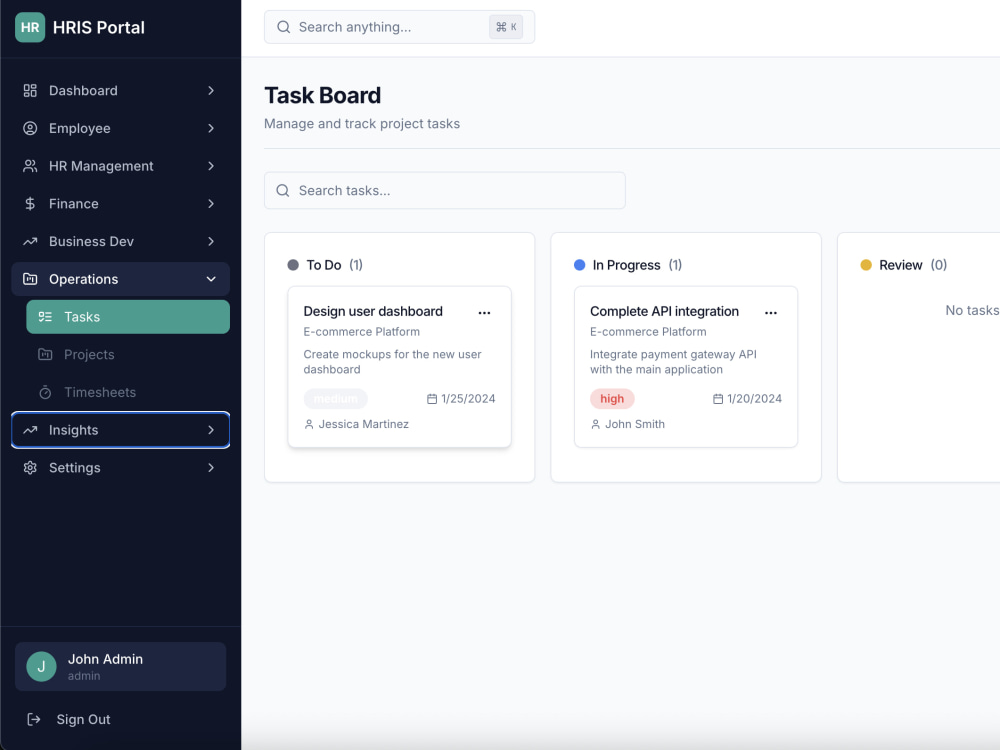Open options menu for Complete API integration
Viewport: 1000px width, 750px height.
click(771, 312)
